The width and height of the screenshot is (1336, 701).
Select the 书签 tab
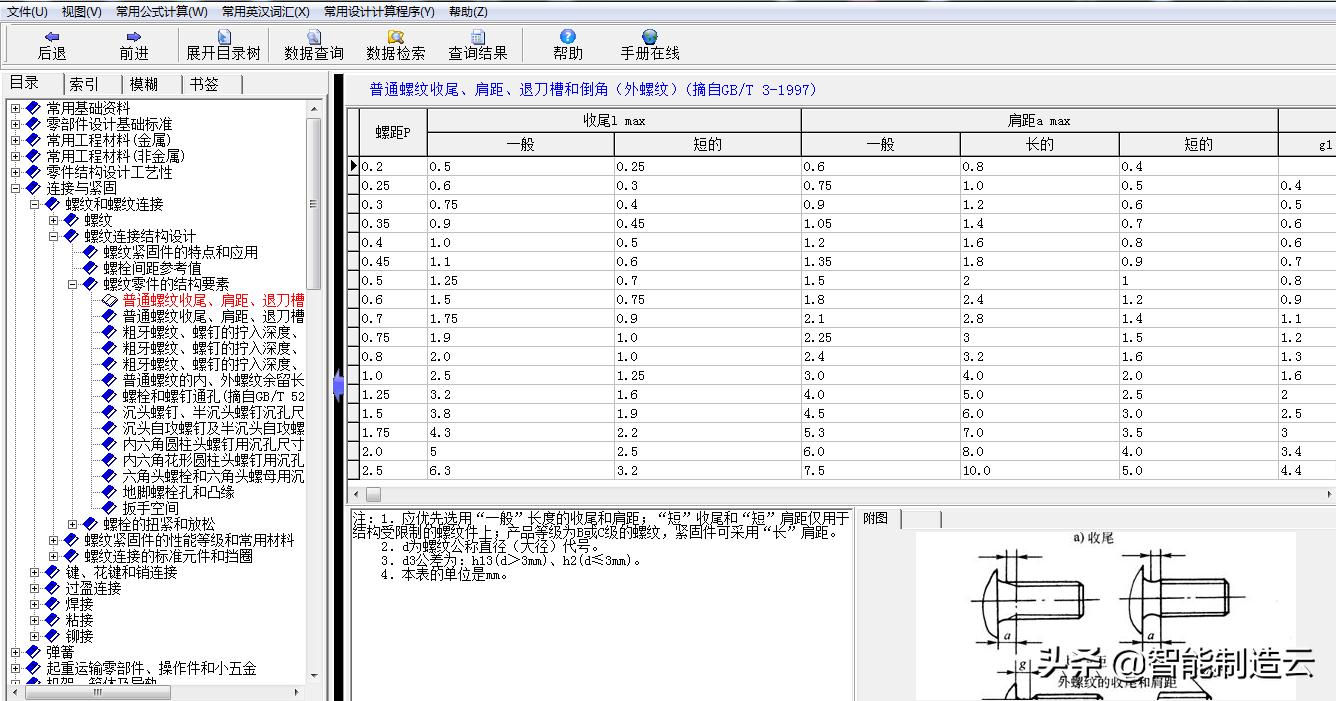[205, 83]
